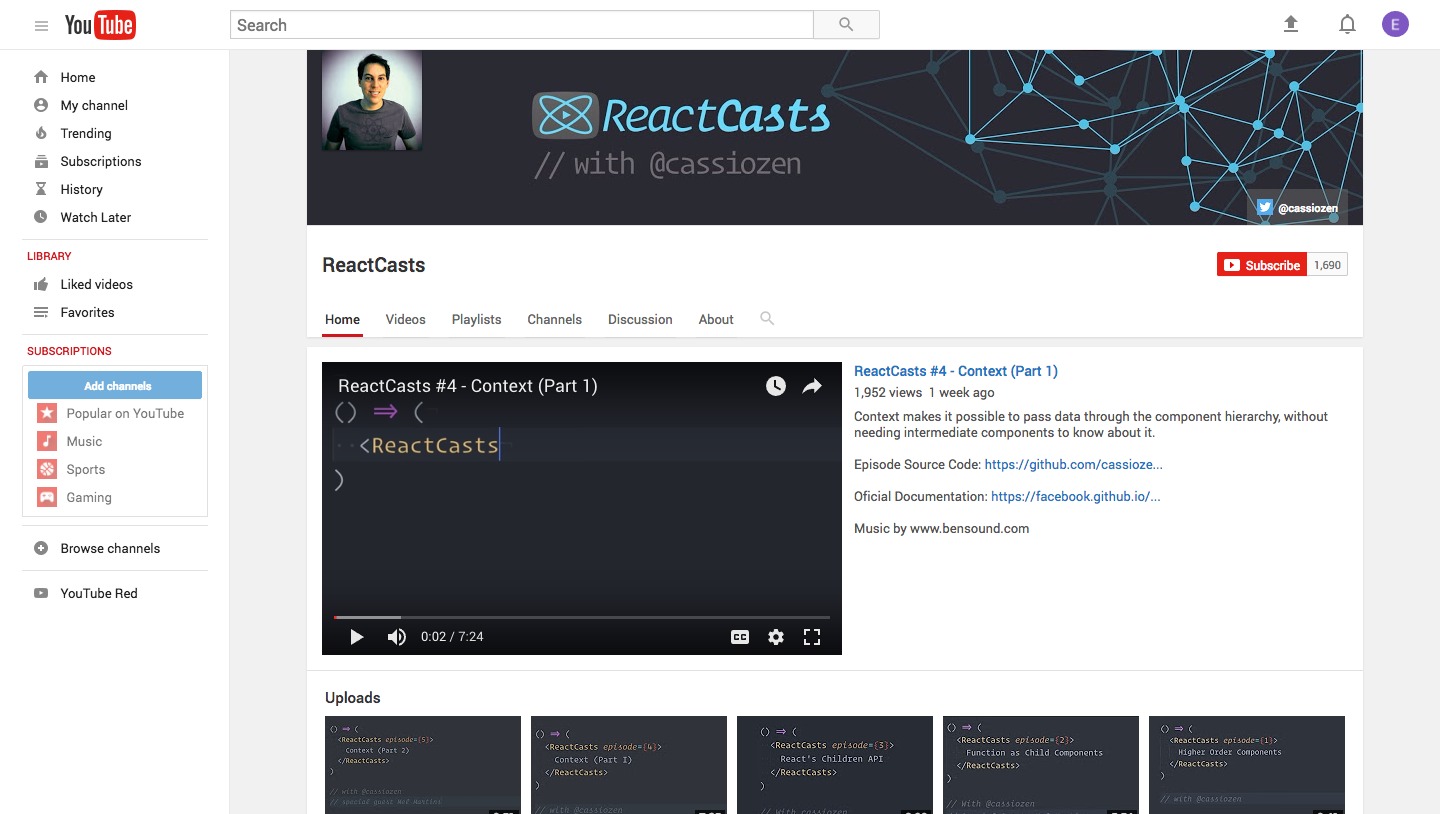Open YouTube notifications bell
The image size is (1440, 814).
tap(1346, 23)
